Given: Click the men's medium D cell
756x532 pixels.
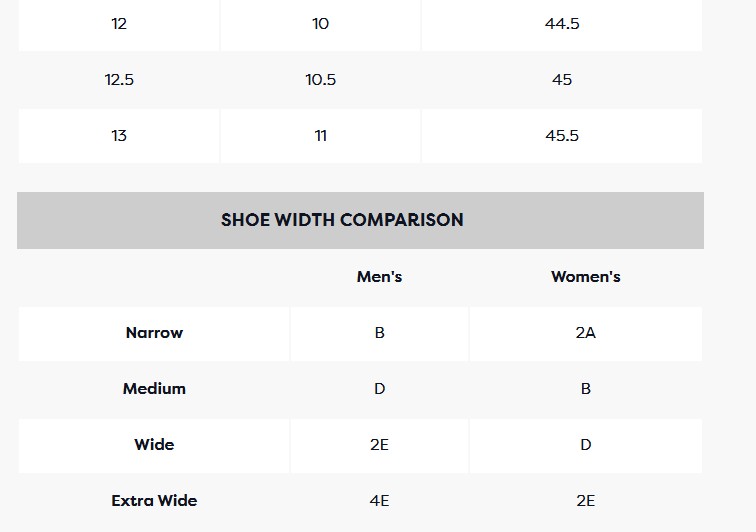Looking at the screenshot, I should [379, 389].
